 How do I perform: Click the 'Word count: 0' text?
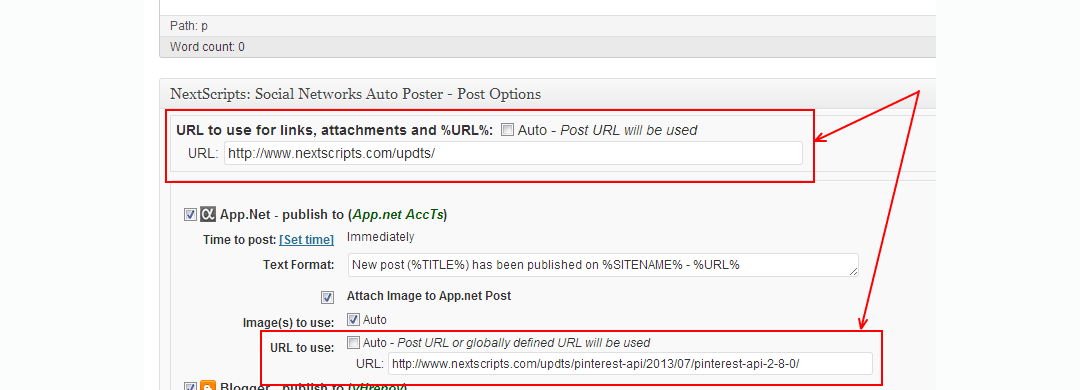point(207,47)
